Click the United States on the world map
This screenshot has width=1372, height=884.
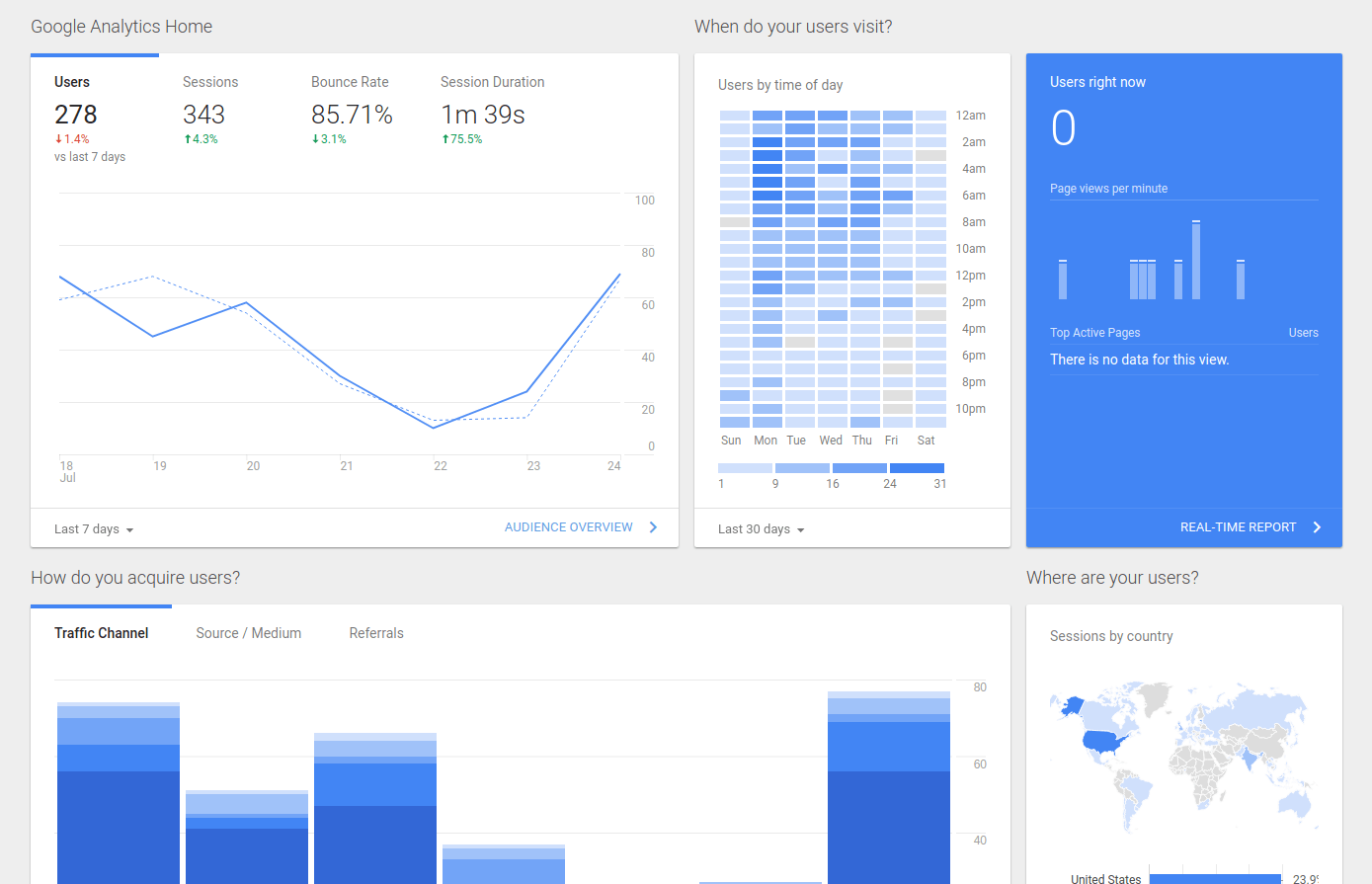pyautogui.click(x=1104, y=741)
